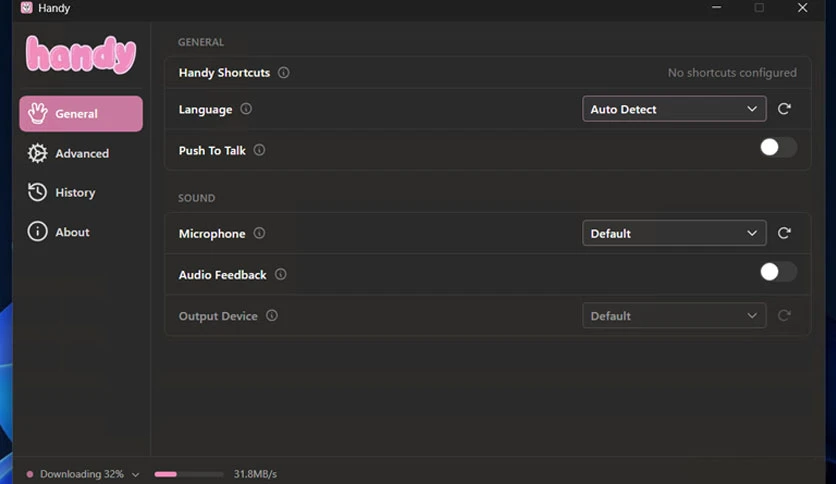Reset the Output Device with refresh icon
The image size is (836, 484).
pyautogui.click(x=784, y=316)
